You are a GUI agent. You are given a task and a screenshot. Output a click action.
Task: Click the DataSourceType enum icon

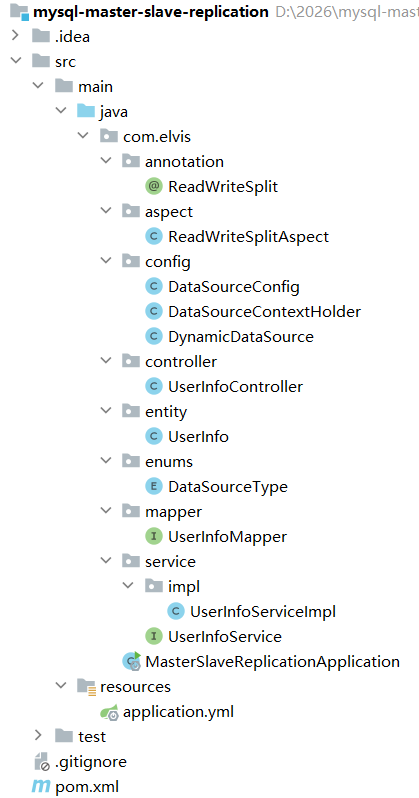coord(153,487)
